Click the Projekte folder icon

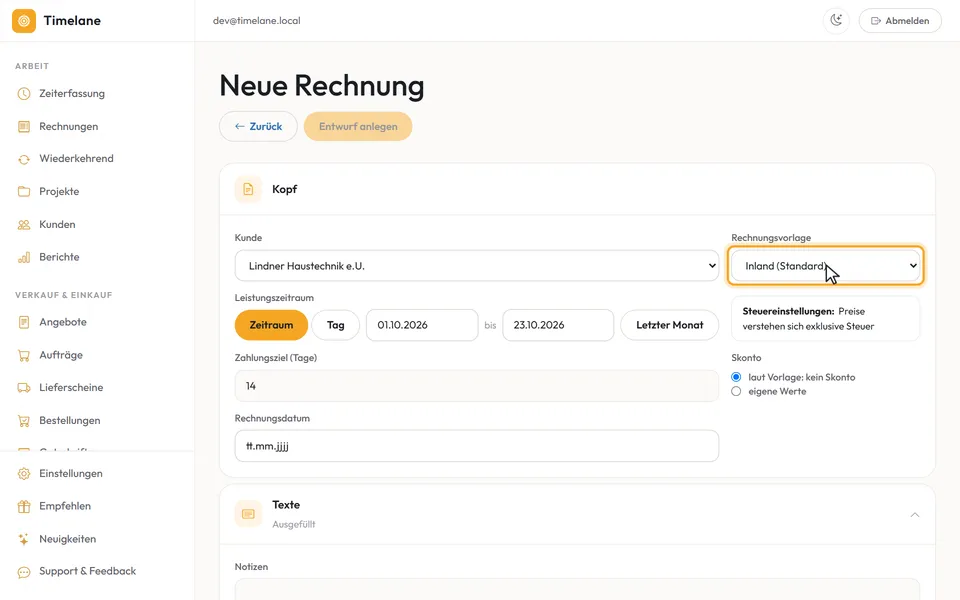24,192
